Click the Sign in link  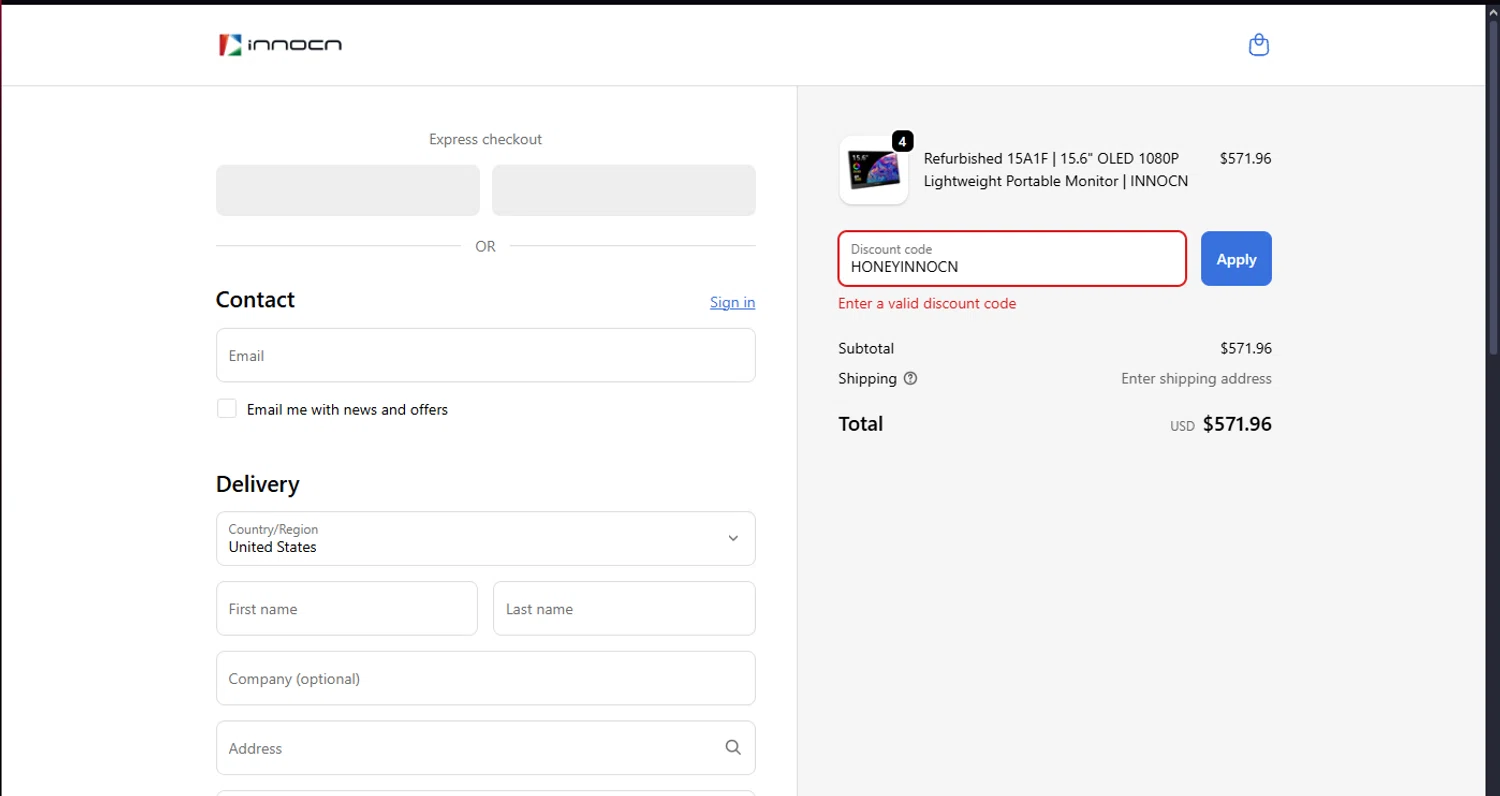732,302
